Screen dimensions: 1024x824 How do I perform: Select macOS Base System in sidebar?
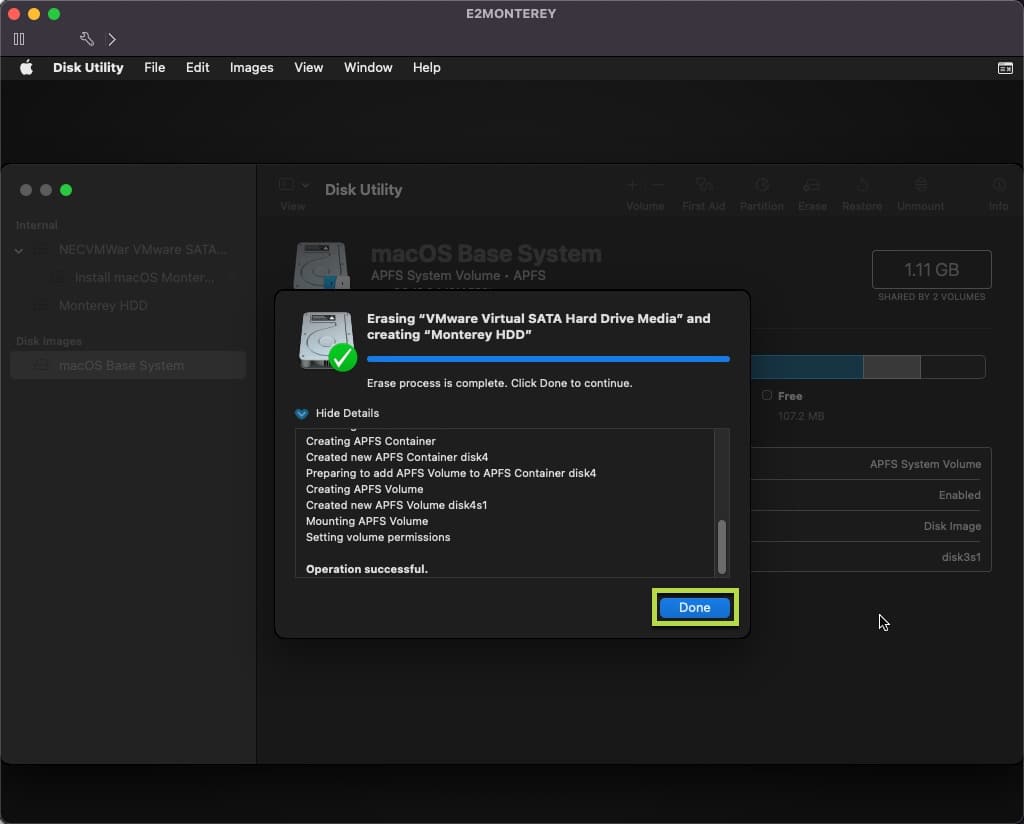128,365
